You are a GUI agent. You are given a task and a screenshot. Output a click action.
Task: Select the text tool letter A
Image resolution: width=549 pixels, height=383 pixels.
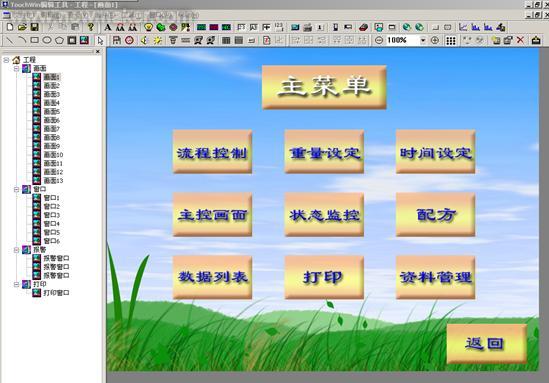point(108,27)
